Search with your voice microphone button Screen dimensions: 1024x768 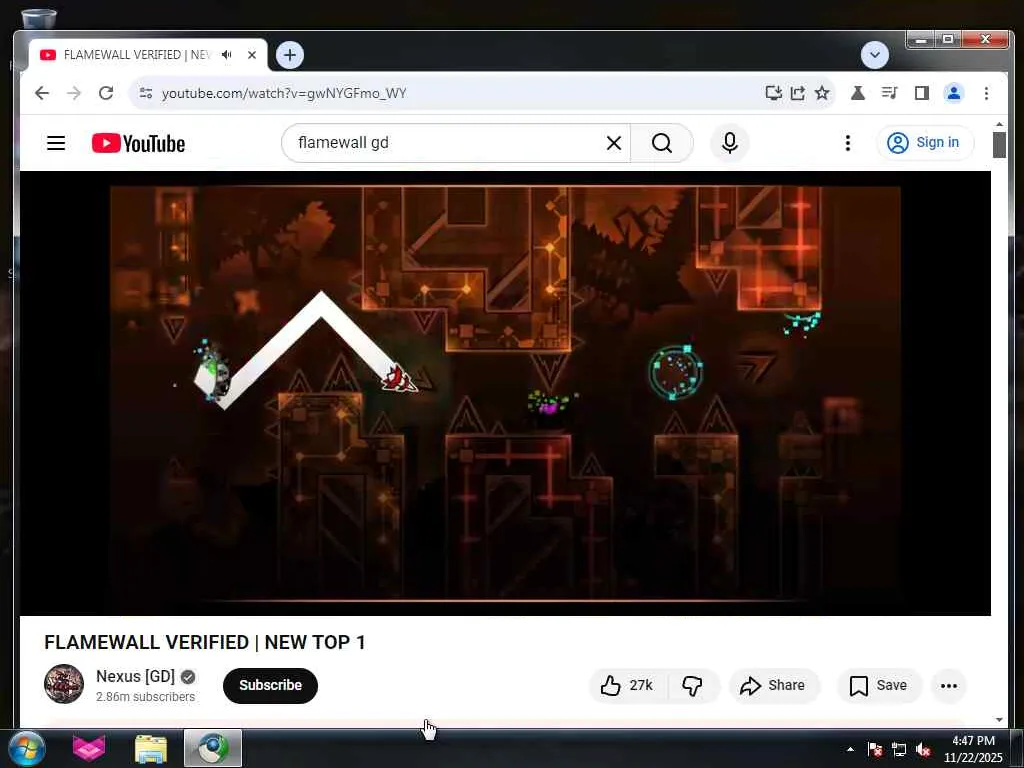point(730,143)
